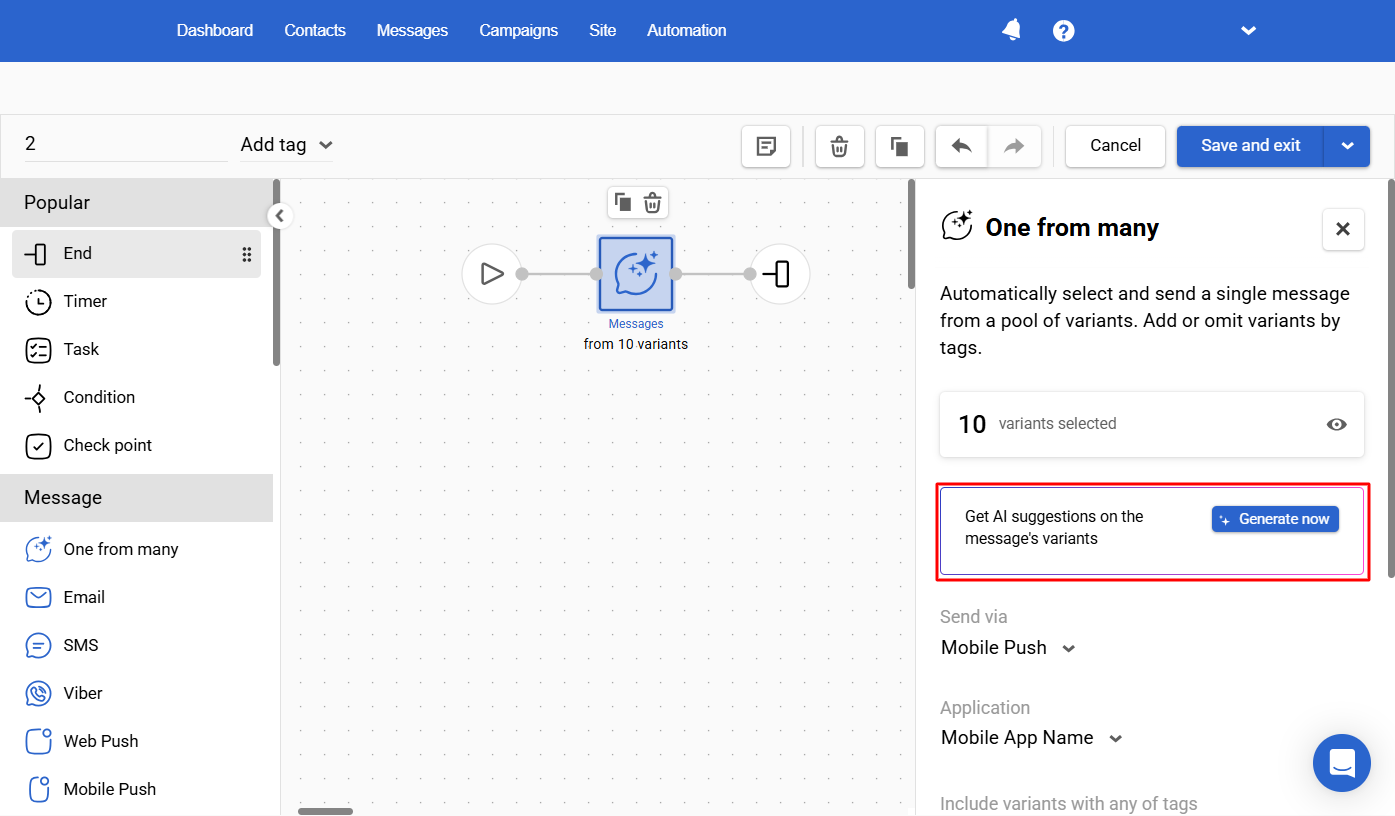
Task: Pick the End block in Popular list
Action: click(136, 254)
